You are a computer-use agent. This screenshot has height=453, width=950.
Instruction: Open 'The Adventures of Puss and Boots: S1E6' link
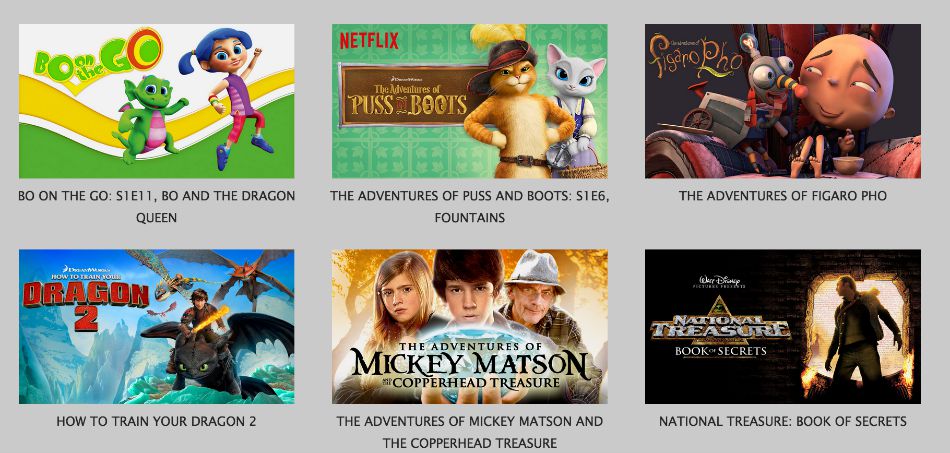[470, 207]
